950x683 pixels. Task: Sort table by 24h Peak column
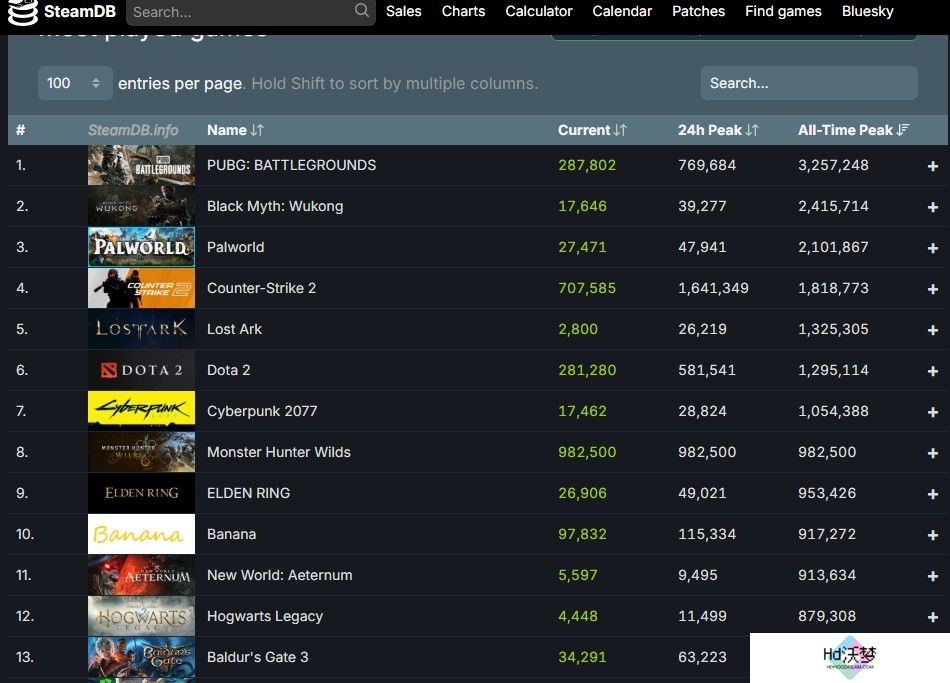(718, 130)
